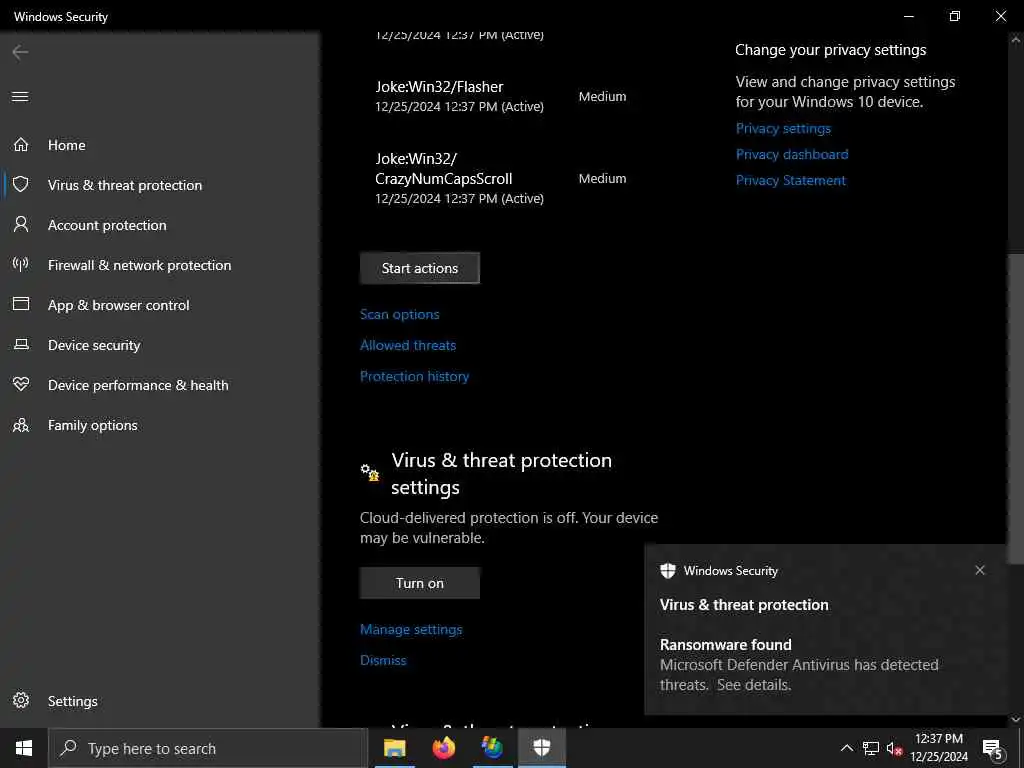Click the family icon for Family options

pyautogui.click(x=21, y=425)
